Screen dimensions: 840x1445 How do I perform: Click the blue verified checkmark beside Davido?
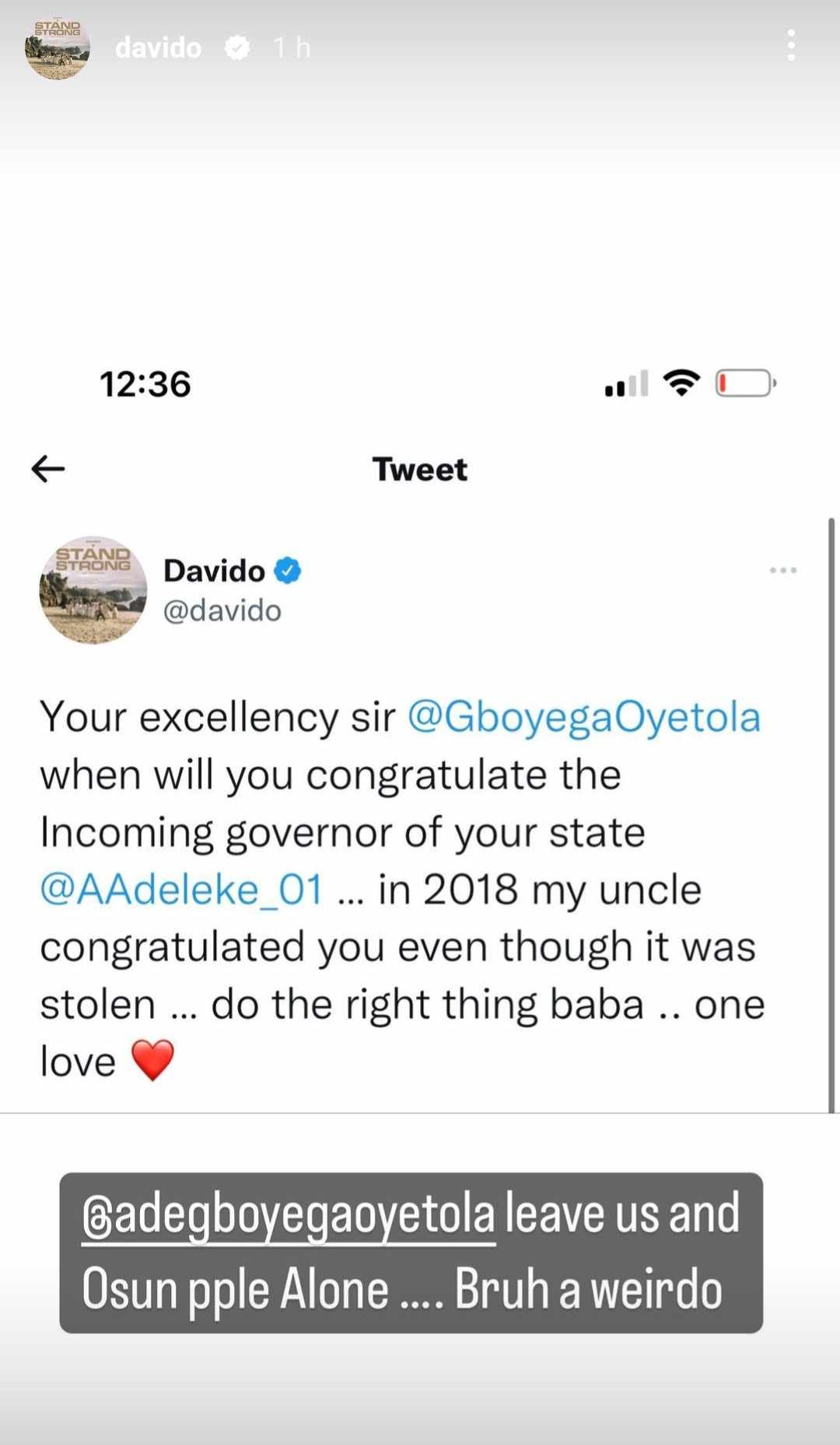[287, 570]
